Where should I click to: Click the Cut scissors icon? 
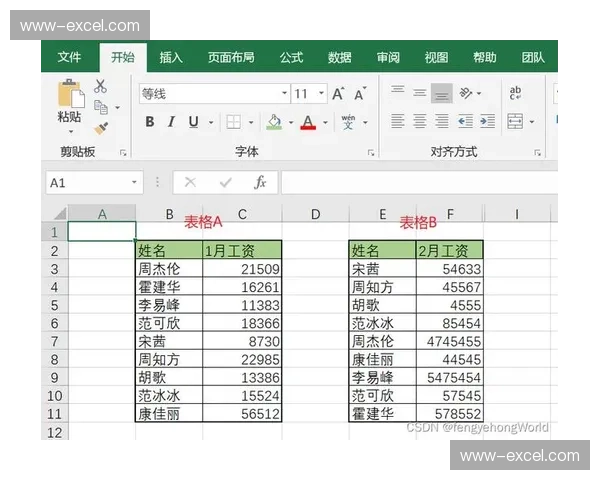(x=100, y=86)
